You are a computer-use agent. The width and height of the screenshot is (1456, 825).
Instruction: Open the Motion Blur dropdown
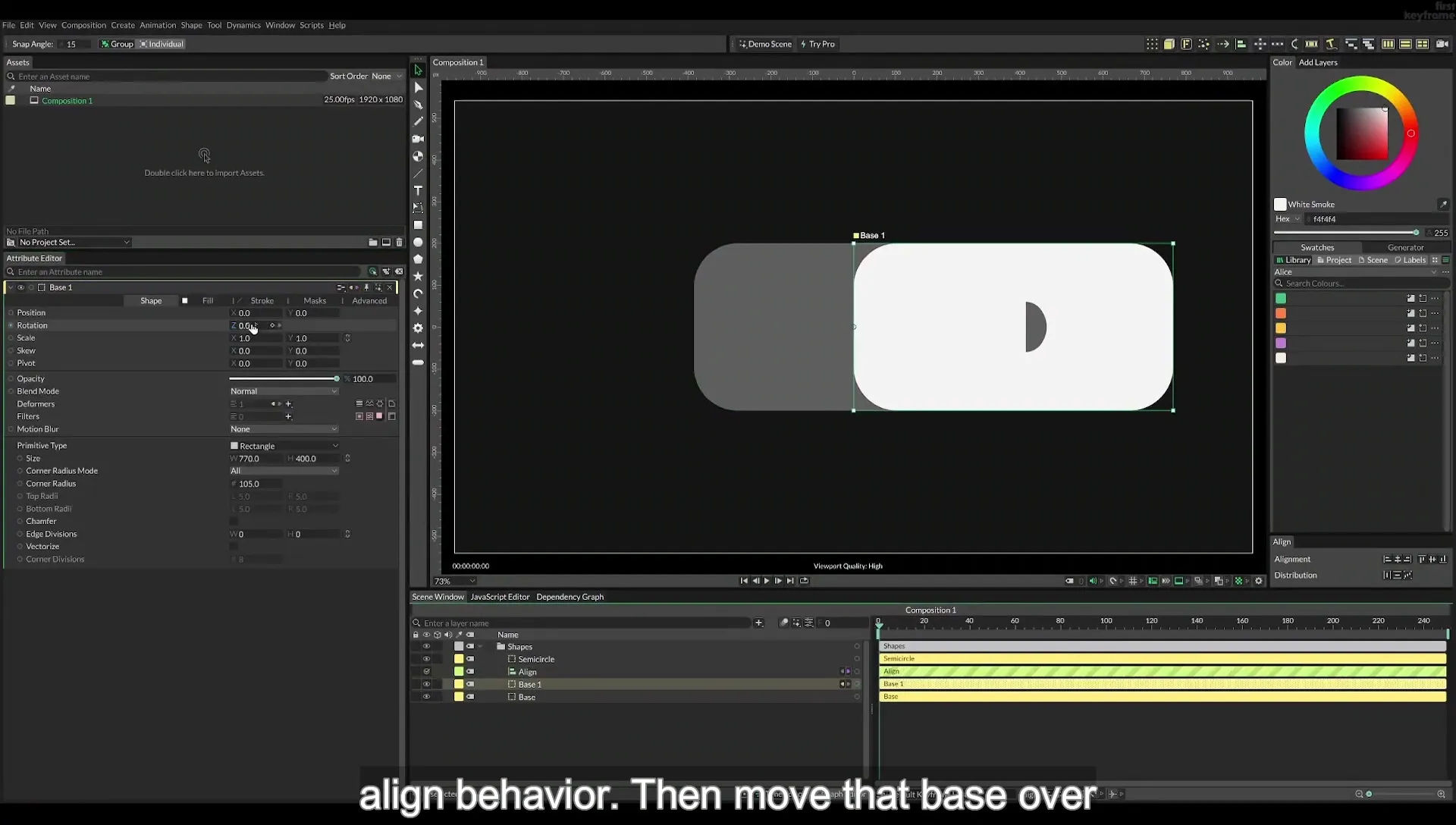click(x=284, y=429)
